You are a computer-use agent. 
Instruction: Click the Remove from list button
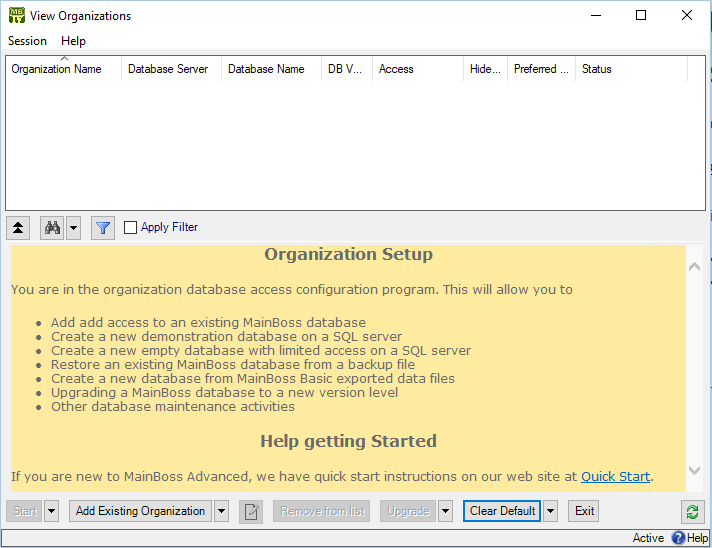click(x=322, y=511)
